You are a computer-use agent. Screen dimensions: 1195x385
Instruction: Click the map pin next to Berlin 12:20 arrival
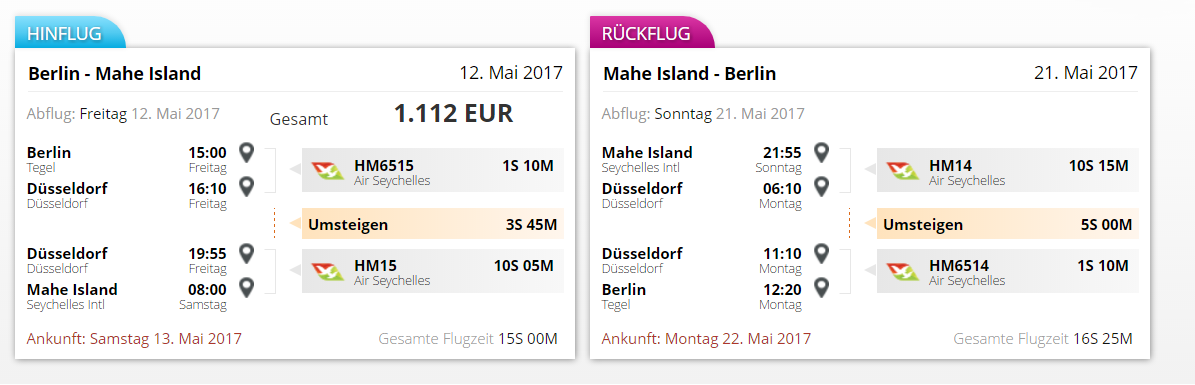coord(821,287)
